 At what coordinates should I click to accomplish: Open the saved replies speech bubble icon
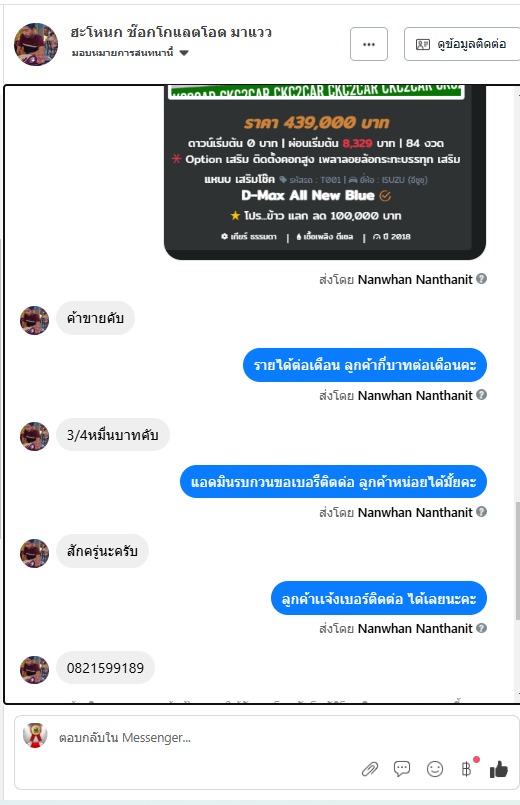point(402,769)
